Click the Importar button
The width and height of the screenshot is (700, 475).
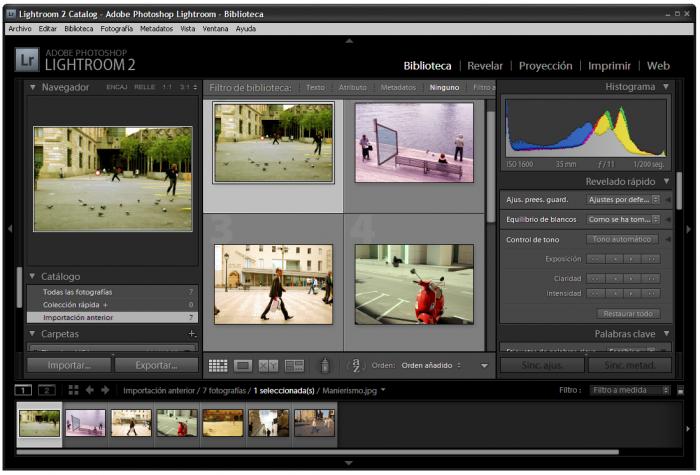coord(69,365)
